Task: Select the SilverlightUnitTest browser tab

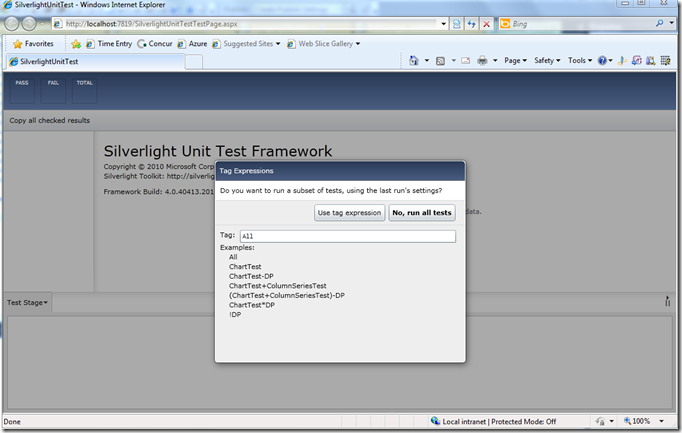Action: (x=96, y=62)
